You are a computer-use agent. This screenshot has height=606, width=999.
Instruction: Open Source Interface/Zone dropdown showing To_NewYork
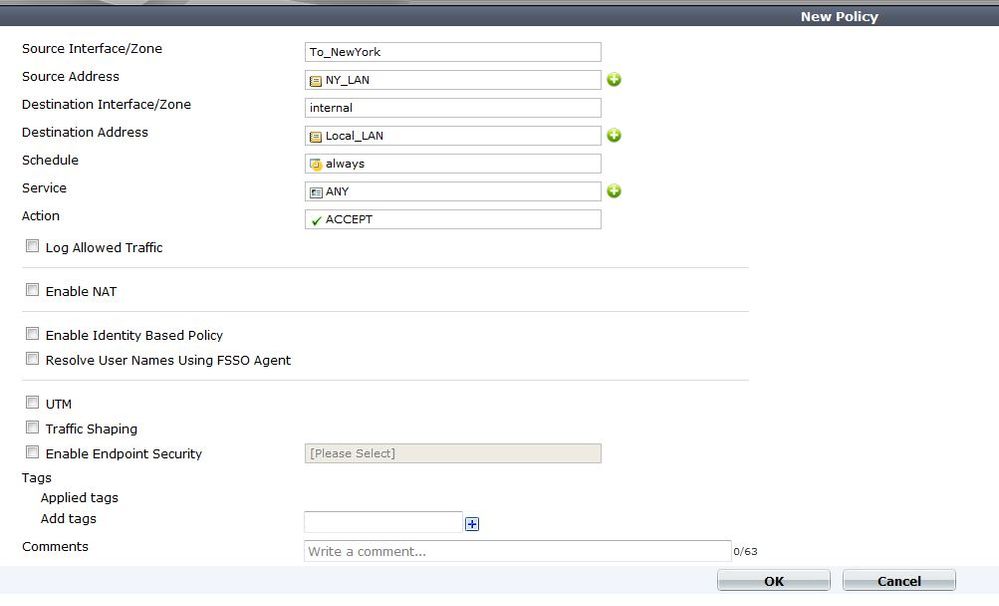tap(452, 52)
